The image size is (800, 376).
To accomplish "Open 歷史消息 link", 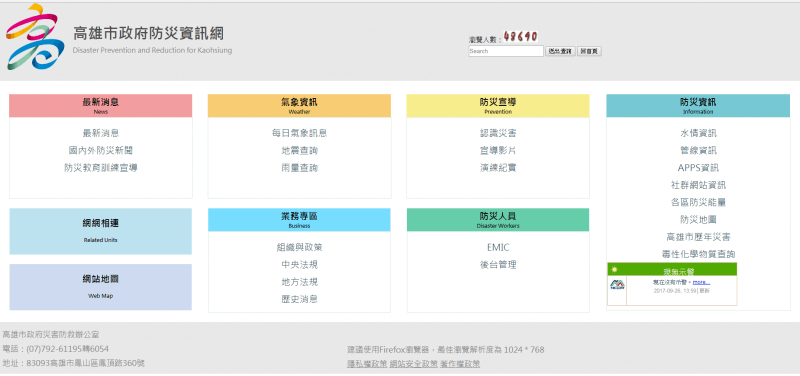I will pyautogui.click(x=299, y=299).
